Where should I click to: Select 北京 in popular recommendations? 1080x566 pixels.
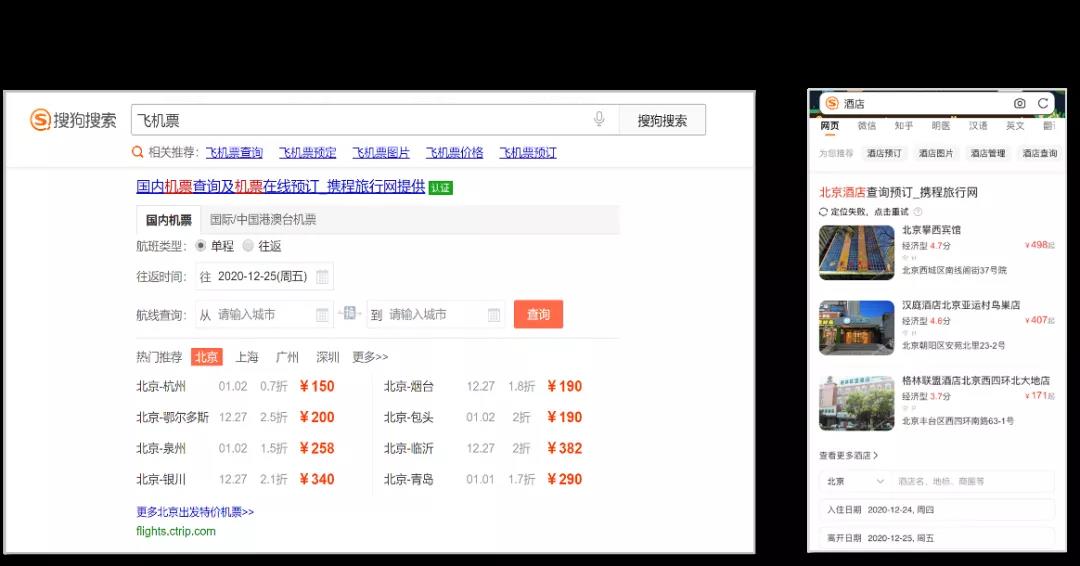click(x=207, y=357)
